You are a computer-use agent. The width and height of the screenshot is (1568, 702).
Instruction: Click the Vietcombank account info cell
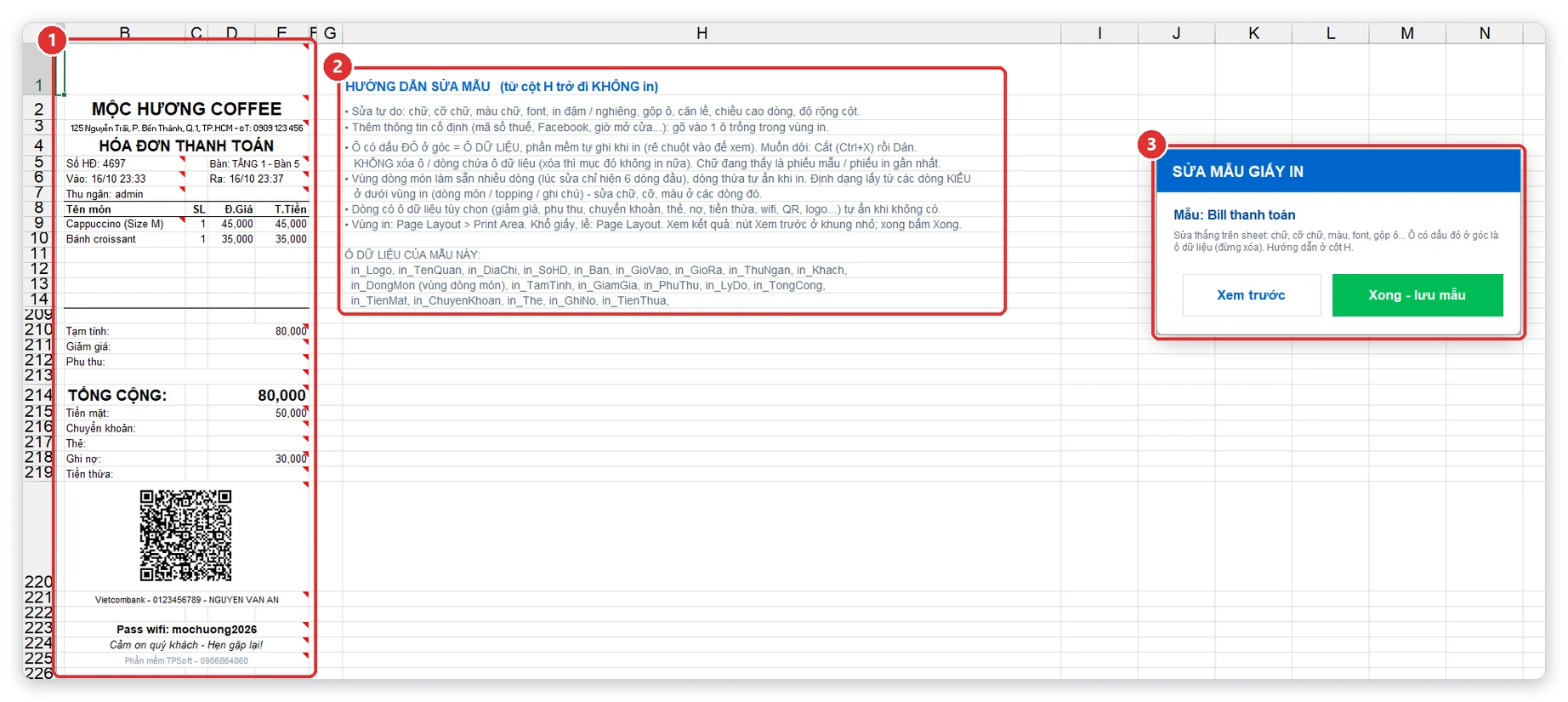(x=186, y=600)
